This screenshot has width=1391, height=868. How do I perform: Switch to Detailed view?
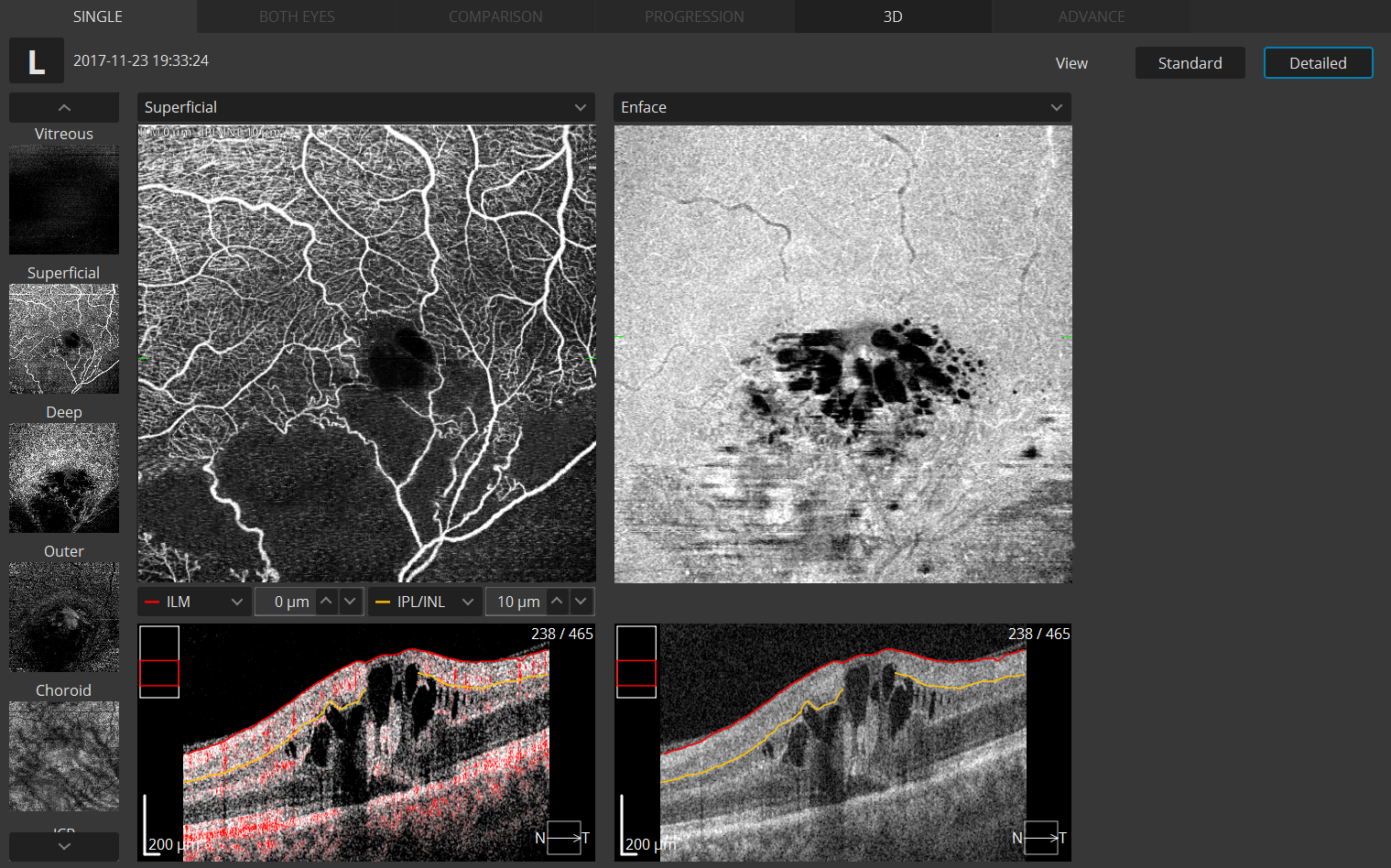click(1318, 63)
